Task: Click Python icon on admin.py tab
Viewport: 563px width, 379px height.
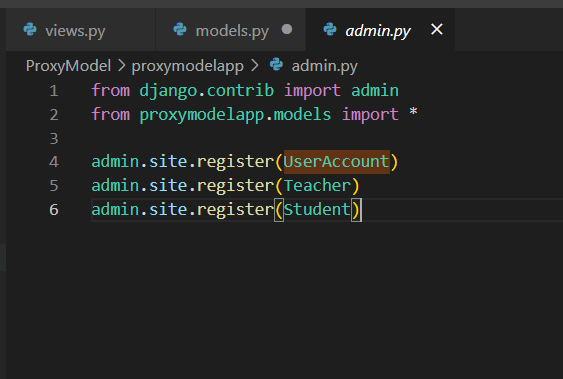Action: pyautogui.click(x=330, y=29)
